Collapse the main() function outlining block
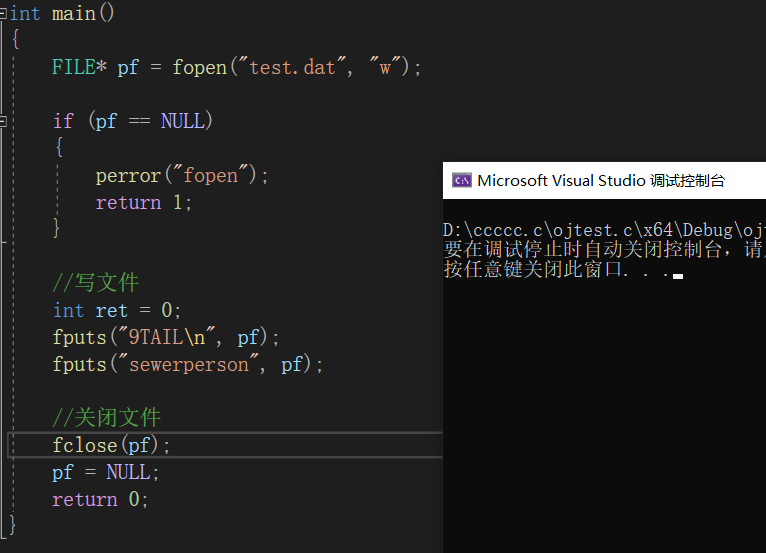This screenshot has width=766, height=553. point(3,13)
